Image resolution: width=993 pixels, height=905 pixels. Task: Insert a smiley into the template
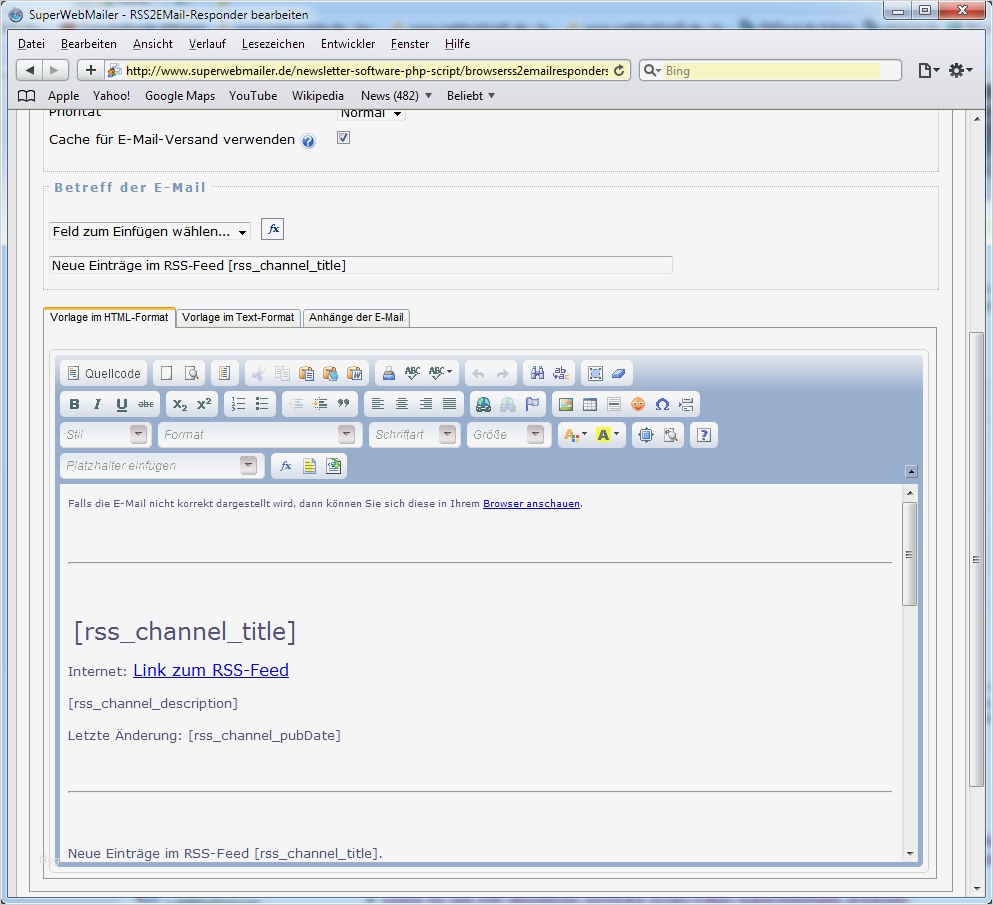coord(637,404)
